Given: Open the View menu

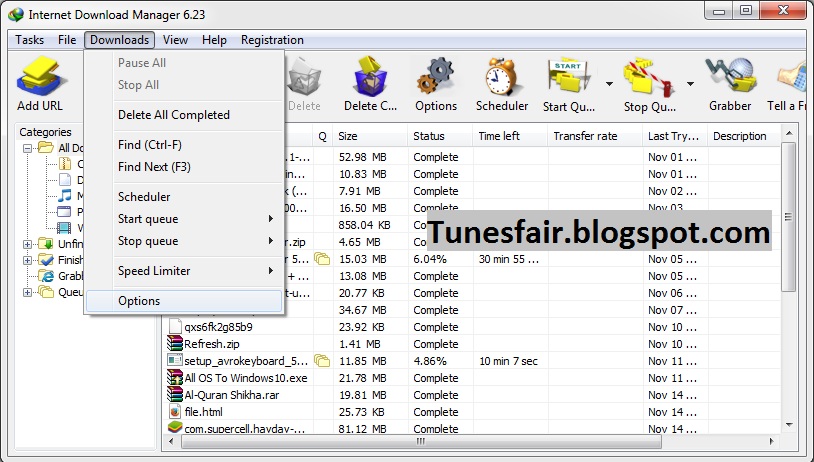Looking at the screenshot, I should coord(175,40).
